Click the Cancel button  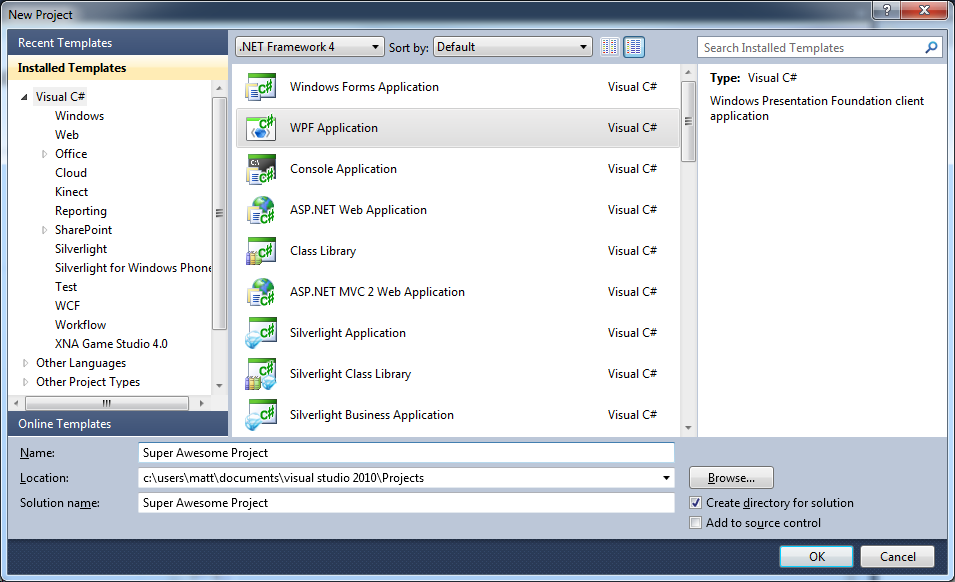[x=897, y=556]
